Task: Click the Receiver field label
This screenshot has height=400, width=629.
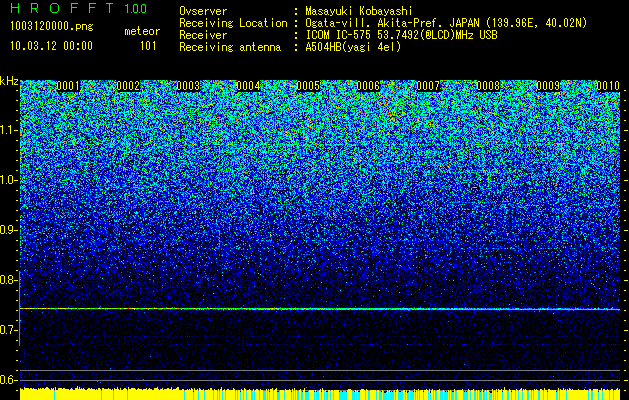Action: (x=203, y=35)
